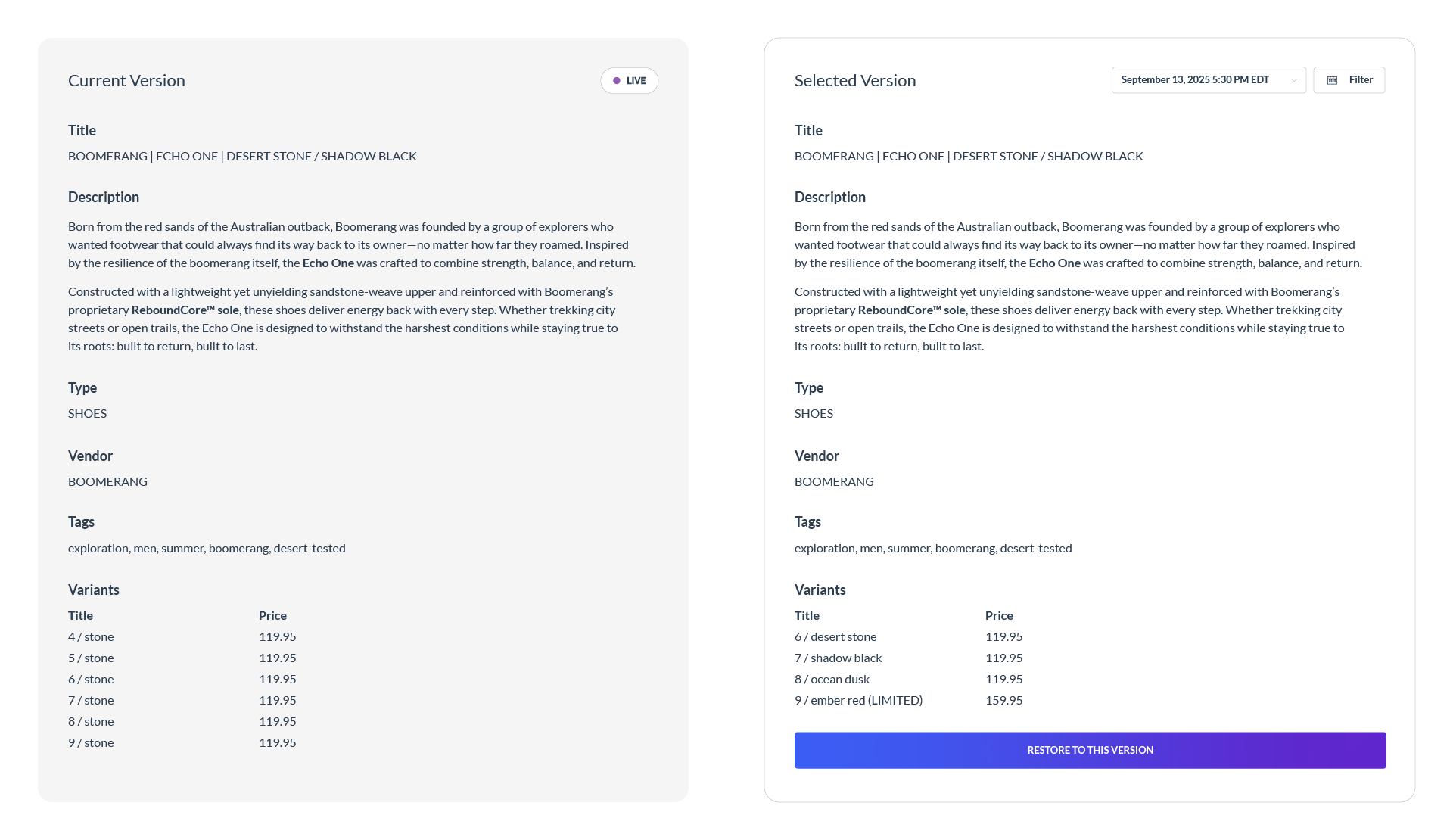Select the 9 / stone variant row
This screenshot has height=840, width=1453.
click(x=91, y=743)
